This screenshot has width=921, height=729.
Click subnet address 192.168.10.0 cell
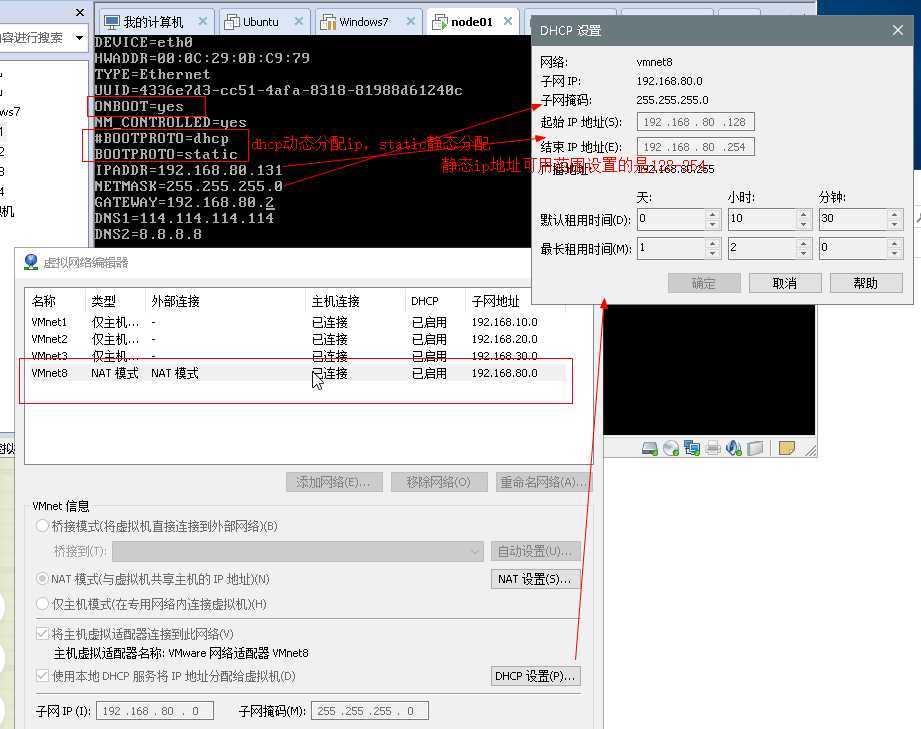(505, 322)
